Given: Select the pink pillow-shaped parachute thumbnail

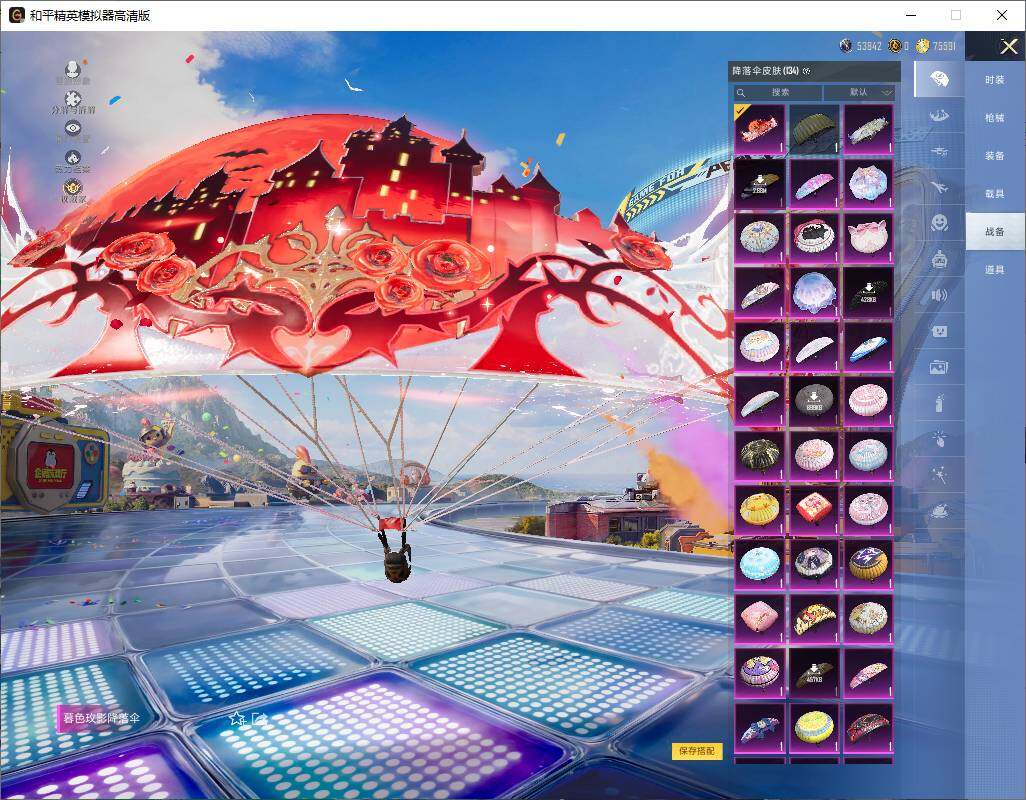Looking at the screenshot, I should click(760, 618).
